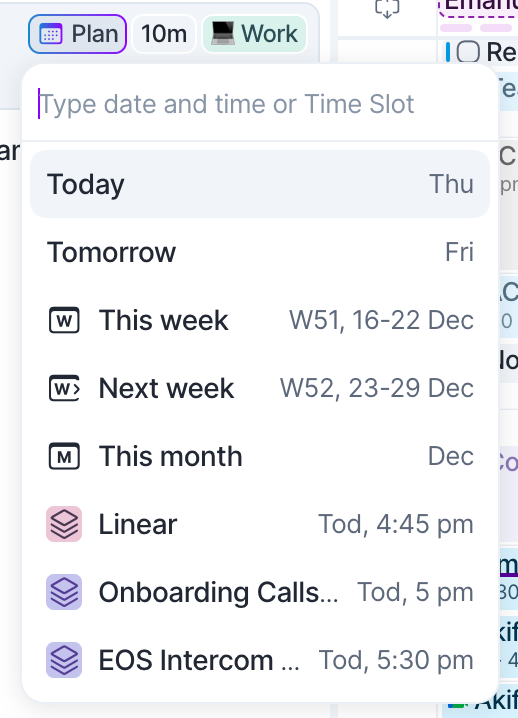The image size is (518, 718).
Task: Pick Onboarding Calls slot at 5 pm
Action: tap(260, 592)
